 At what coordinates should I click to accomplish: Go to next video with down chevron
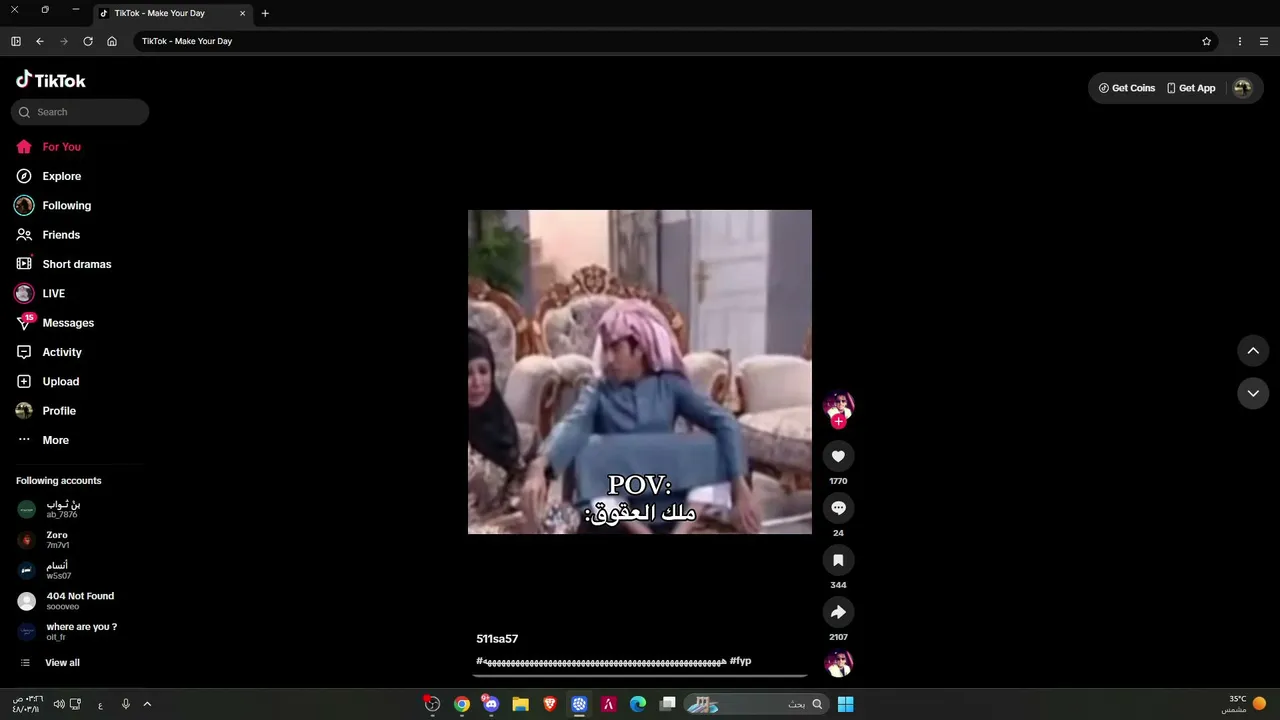coord(1253,394)
